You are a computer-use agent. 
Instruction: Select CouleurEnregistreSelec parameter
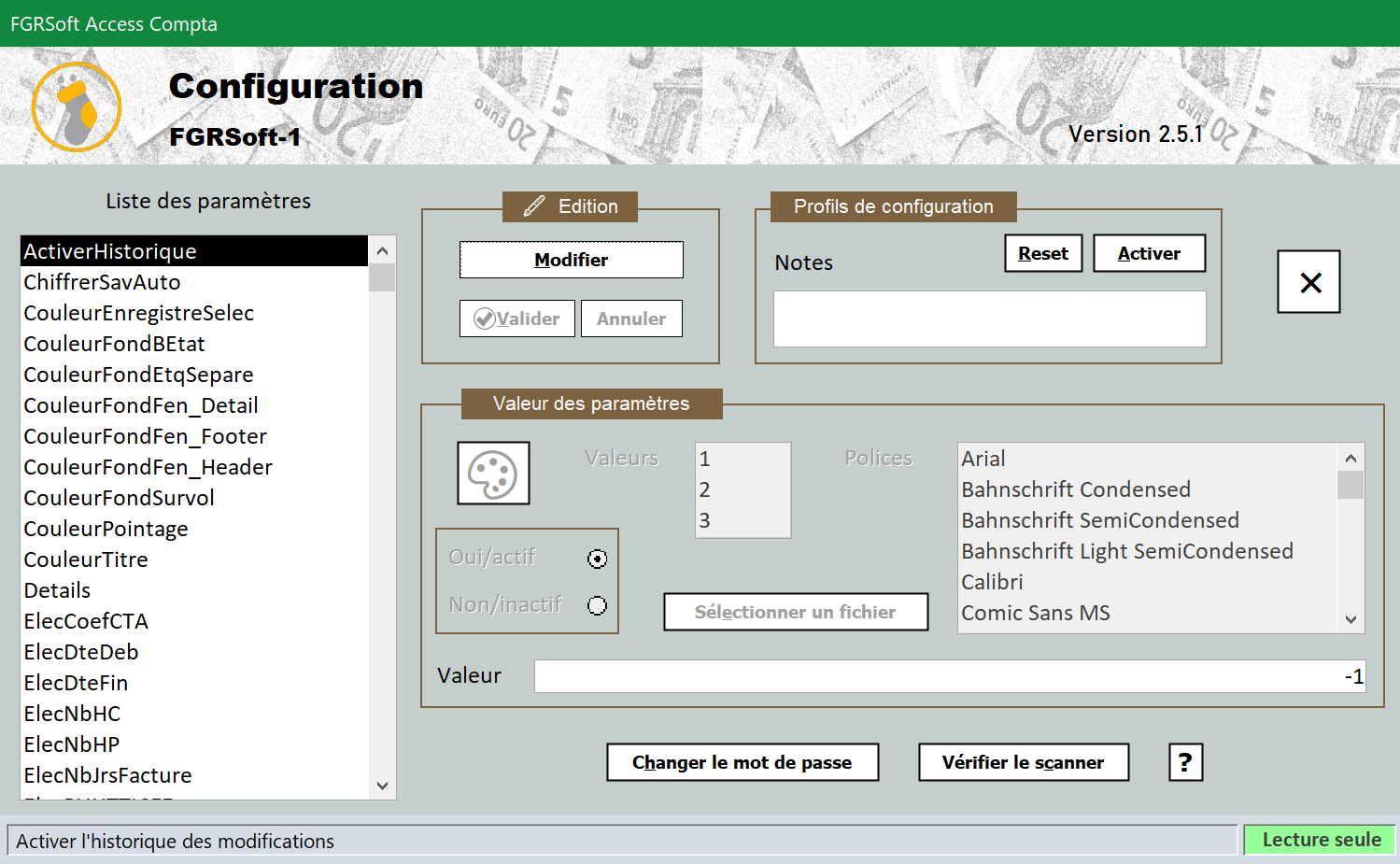click(x=194, y=313)
